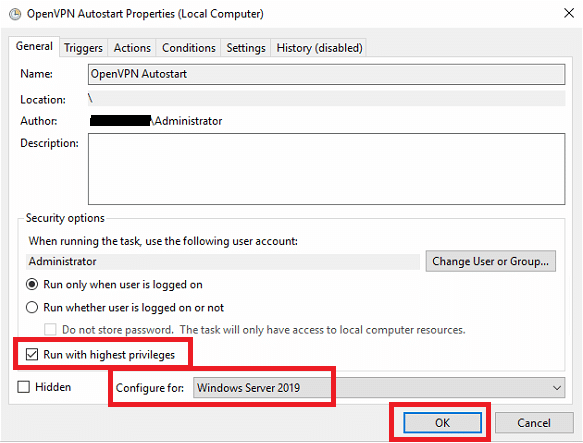This screenshot has height=443, width=583.
Task: Switch to the Triggers tab
Action: 83,48
